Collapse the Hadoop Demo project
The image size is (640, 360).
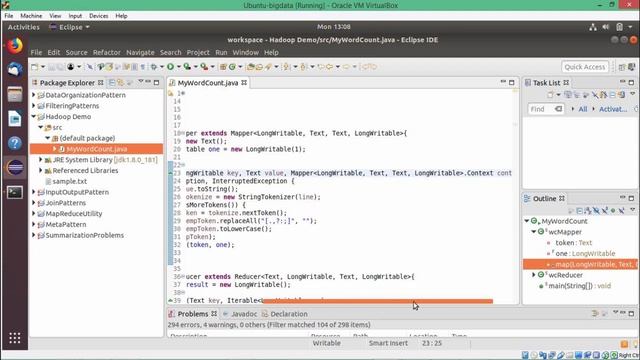(x=34, y=116)
